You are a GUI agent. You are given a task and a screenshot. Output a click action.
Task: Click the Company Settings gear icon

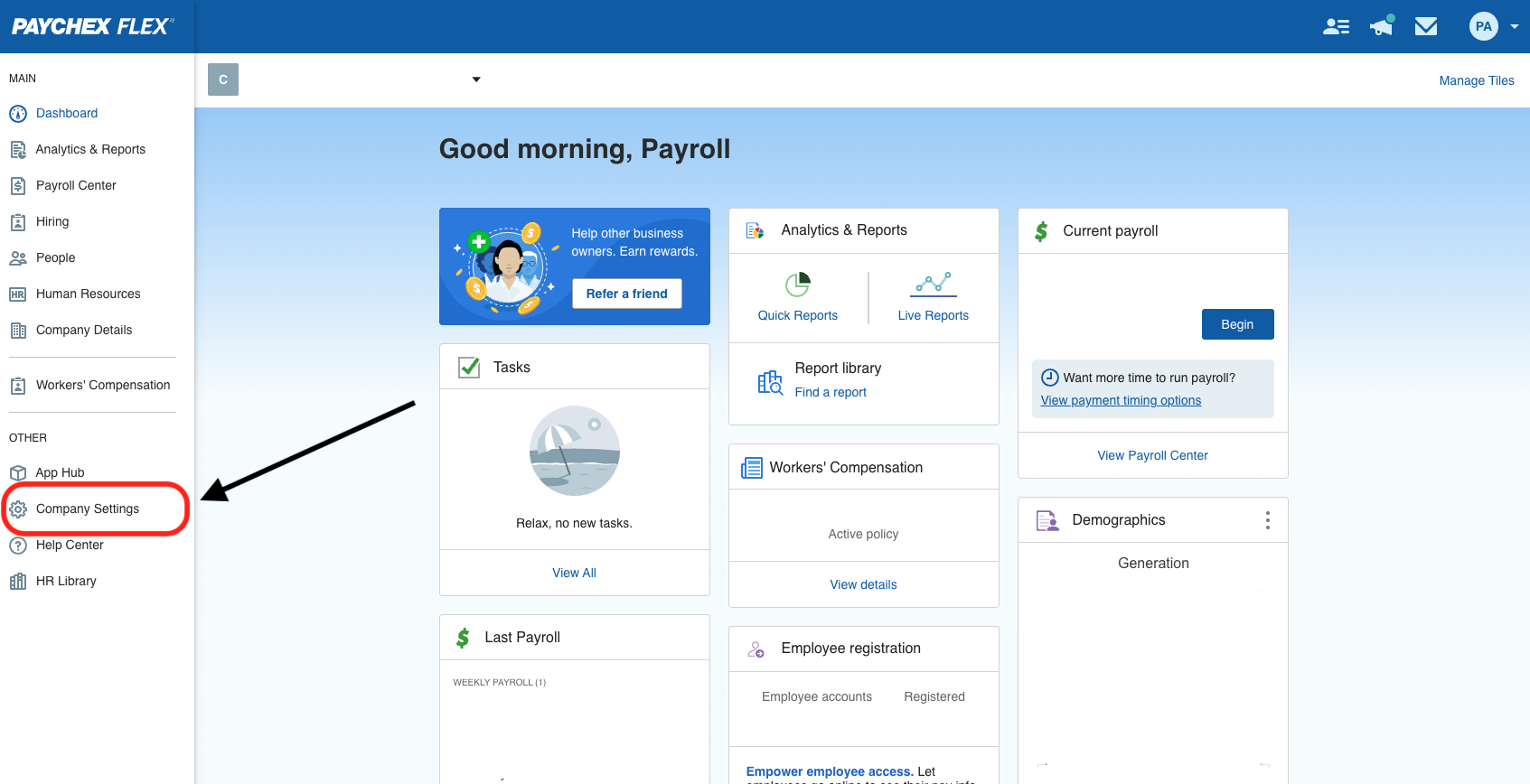coord(18,509)
